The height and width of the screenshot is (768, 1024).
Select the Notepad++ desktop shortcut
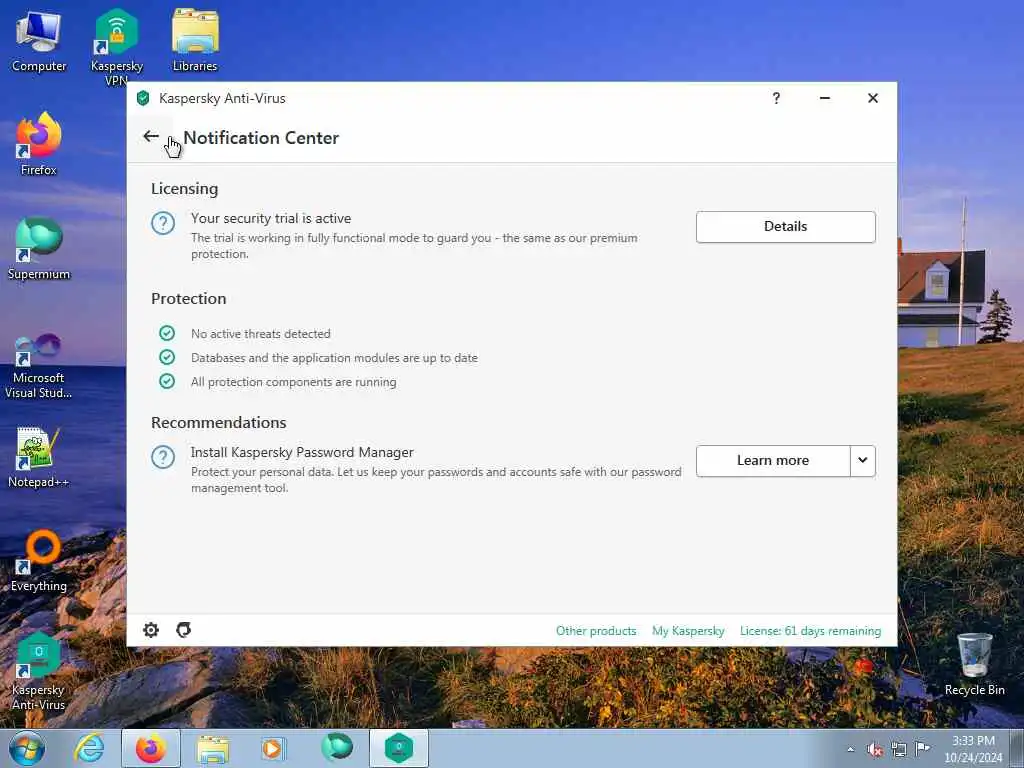click(38, 457)
